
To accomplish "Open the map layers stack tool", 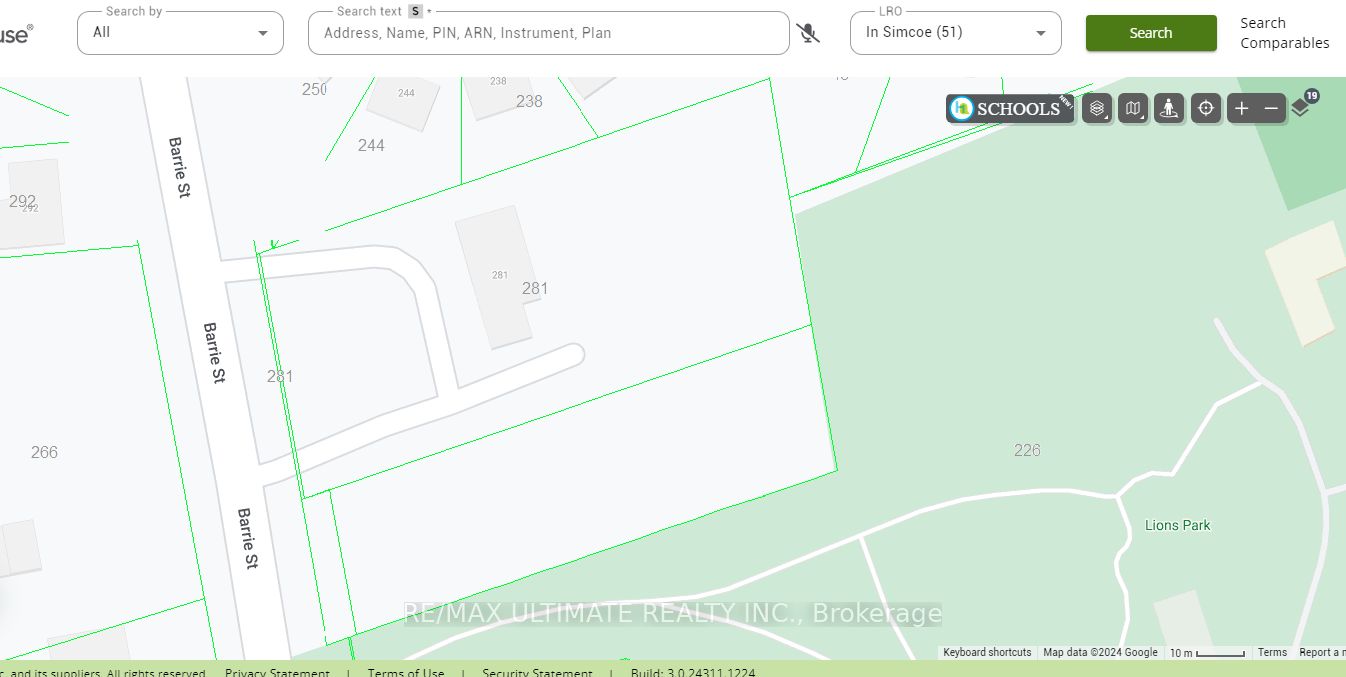I will [1097, 108].
